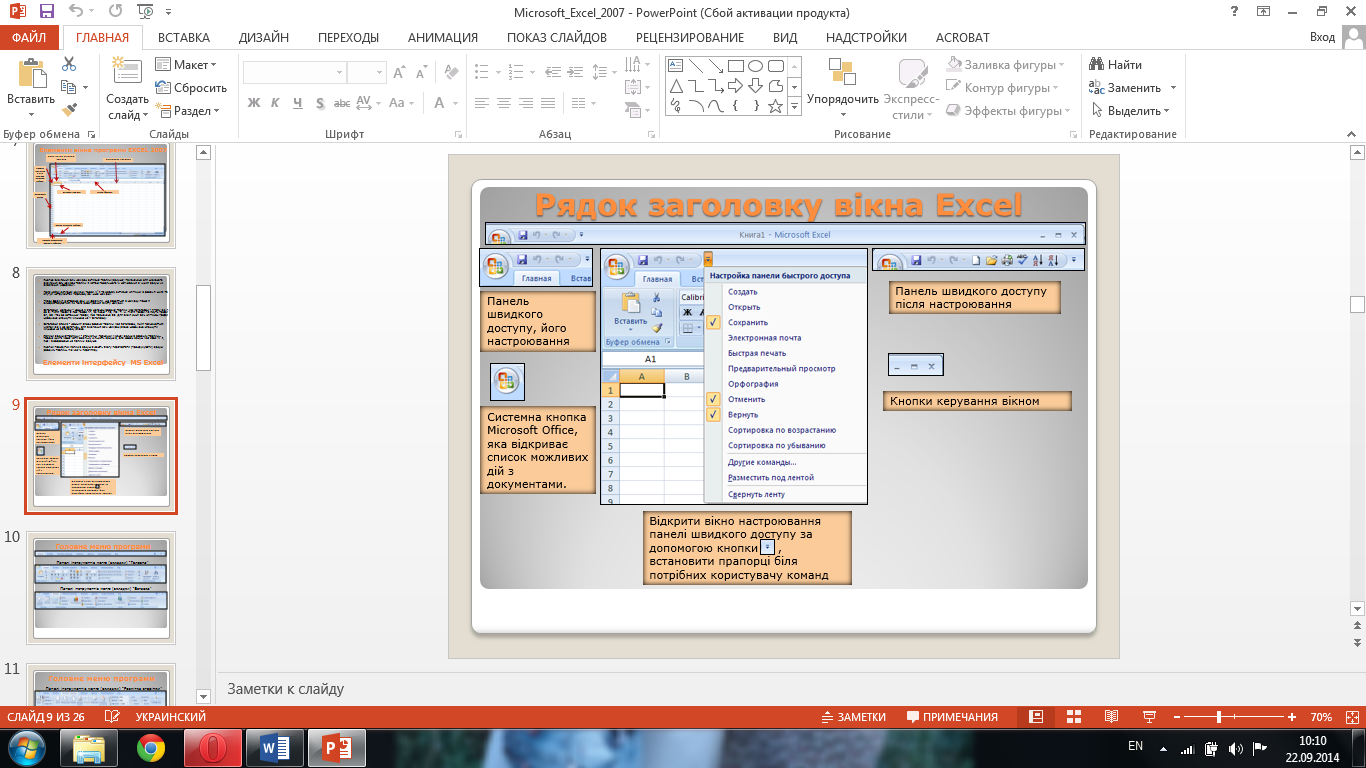Screen dimensions: 1366x768
Task: Customize quick access toolbar dropdown arrow
Action: point(166,13)
